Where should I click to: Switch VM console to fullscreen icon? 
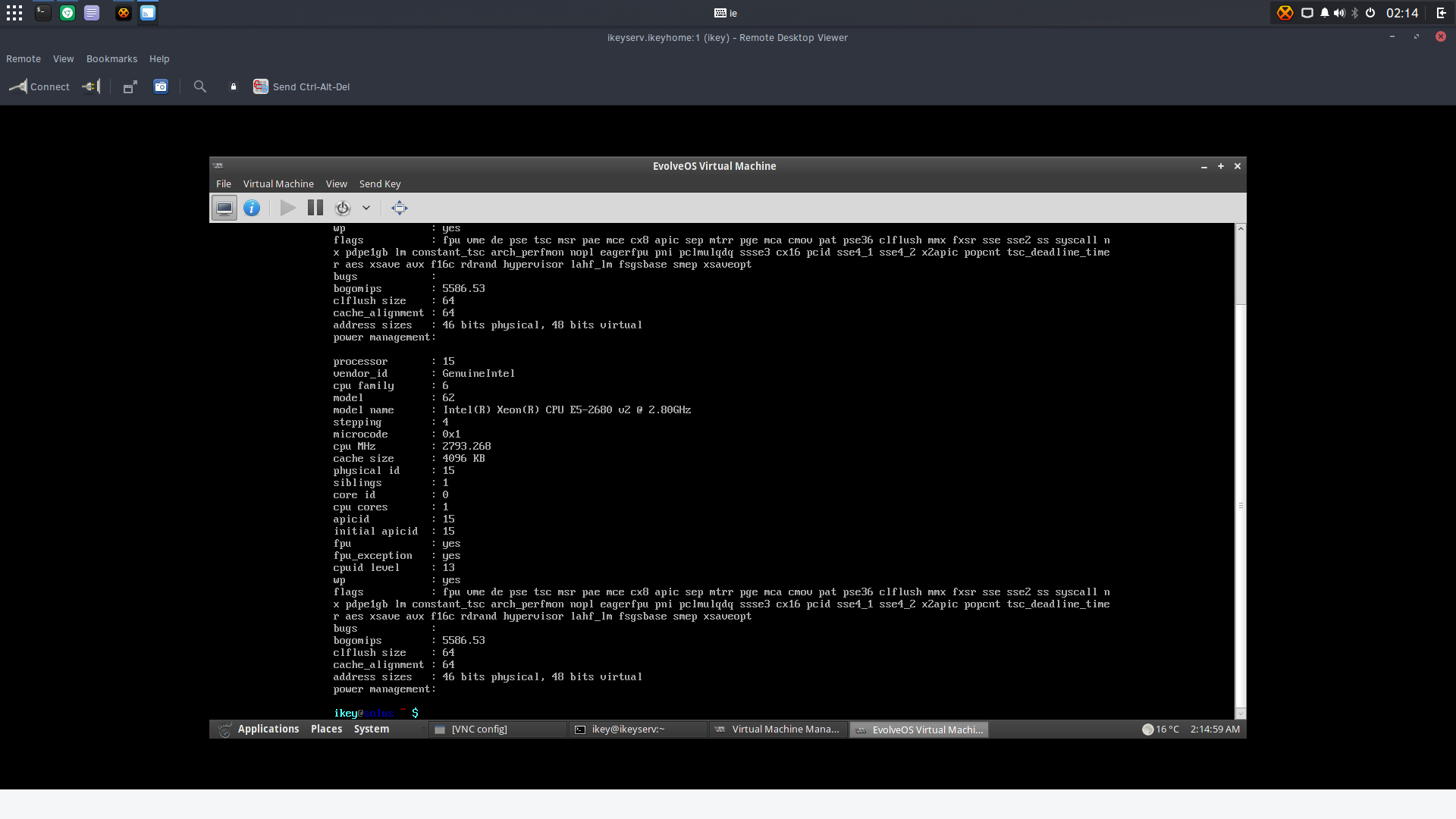tap(400, 207)
